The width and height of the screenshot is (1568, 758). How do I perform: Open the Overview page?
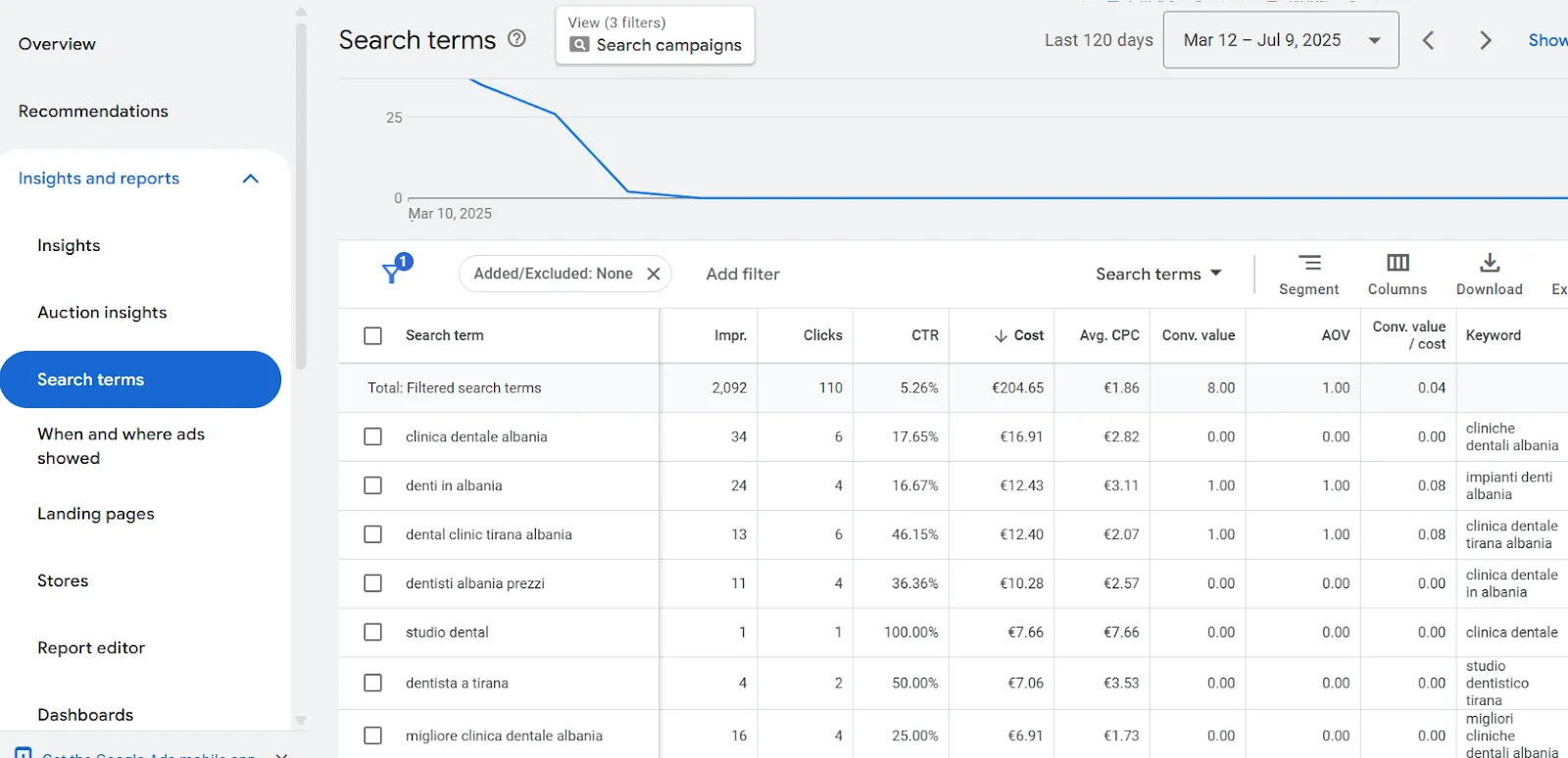click(x=57, y=44)
